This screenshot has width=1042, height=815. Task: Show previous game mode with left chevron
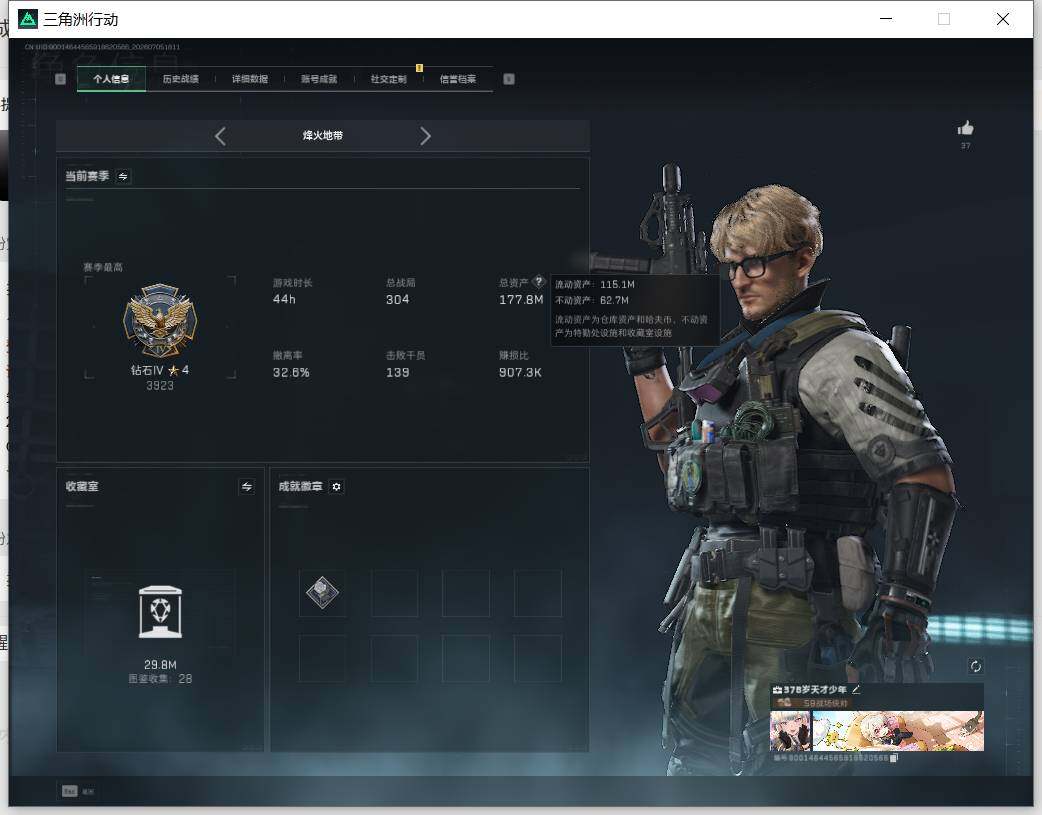(x=221, y=136)
